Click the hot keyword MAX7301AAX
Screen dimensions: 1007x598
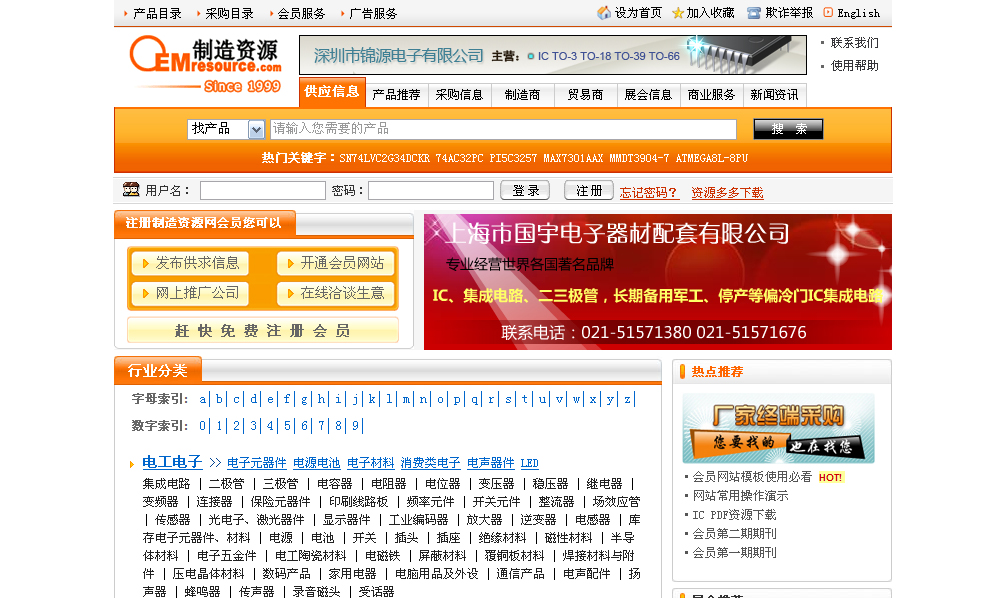coord(573,158)
